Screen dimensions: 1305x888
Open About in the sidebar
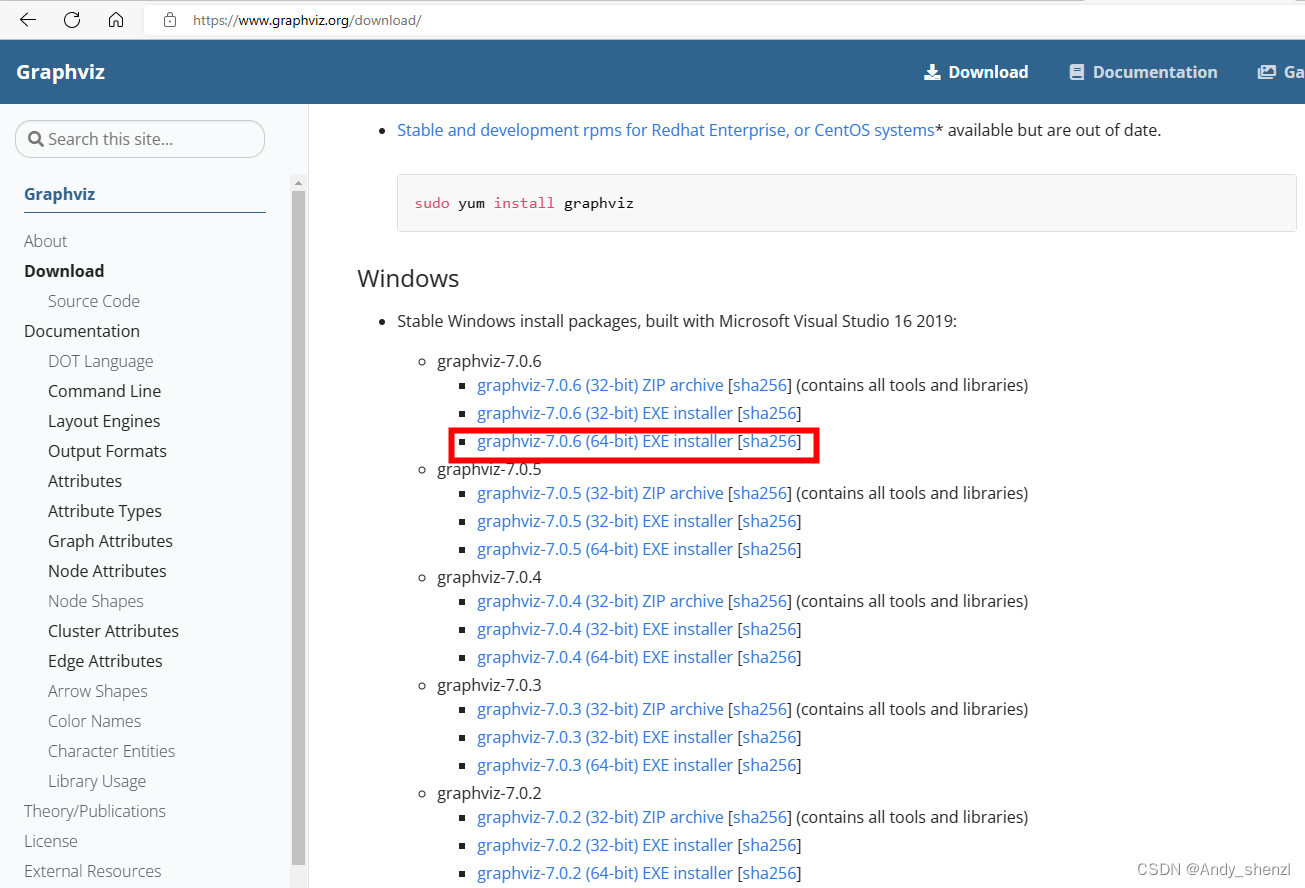pyautogui.click(x=45, y=241)
